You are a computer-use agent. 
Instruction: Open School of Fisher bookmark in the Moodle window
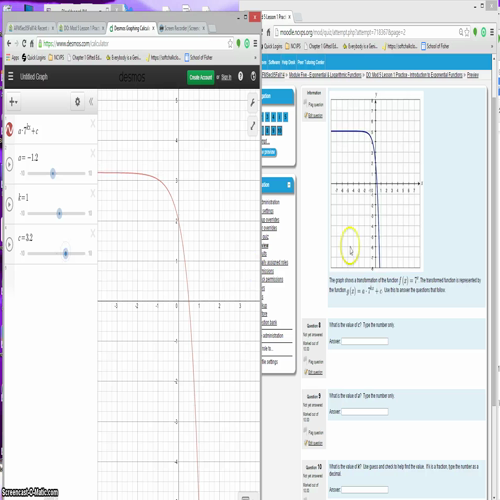coord(435,46)
